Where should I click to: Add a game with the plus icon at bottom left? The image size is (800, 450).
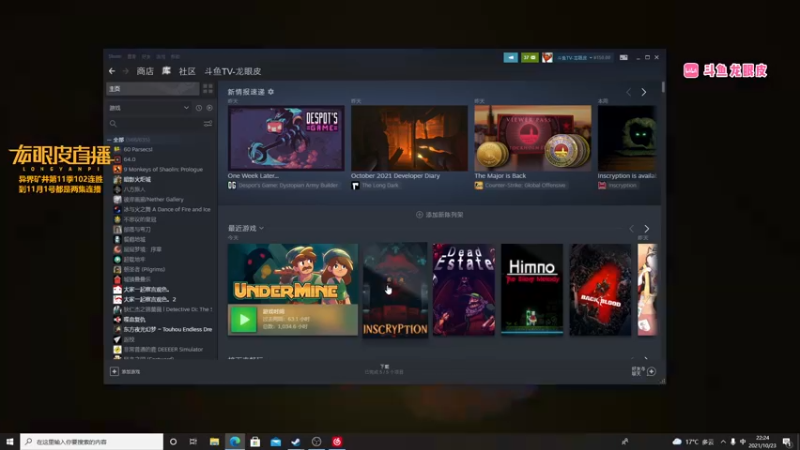click(114, 371)
